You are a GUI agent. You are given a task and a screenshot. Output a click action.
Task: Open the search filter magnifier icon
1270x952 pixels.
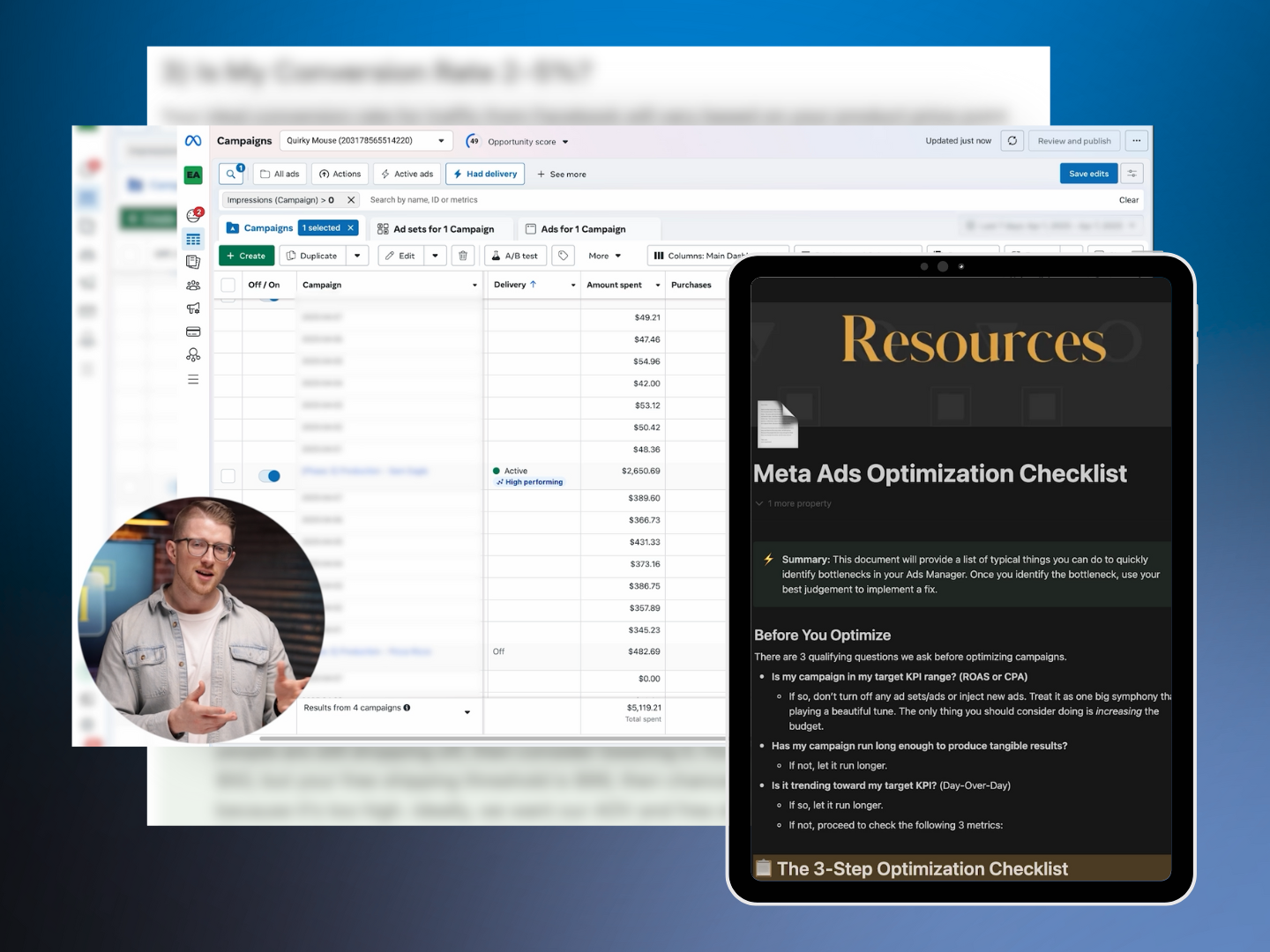(x=231, y=174)
